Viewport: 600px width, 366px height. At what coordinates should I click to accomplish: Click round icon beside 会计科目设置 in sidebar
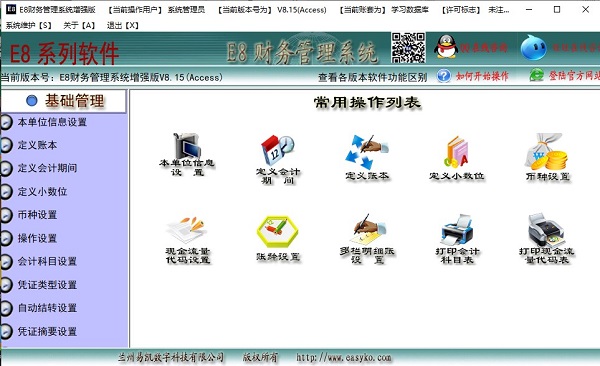coord(5,262)
